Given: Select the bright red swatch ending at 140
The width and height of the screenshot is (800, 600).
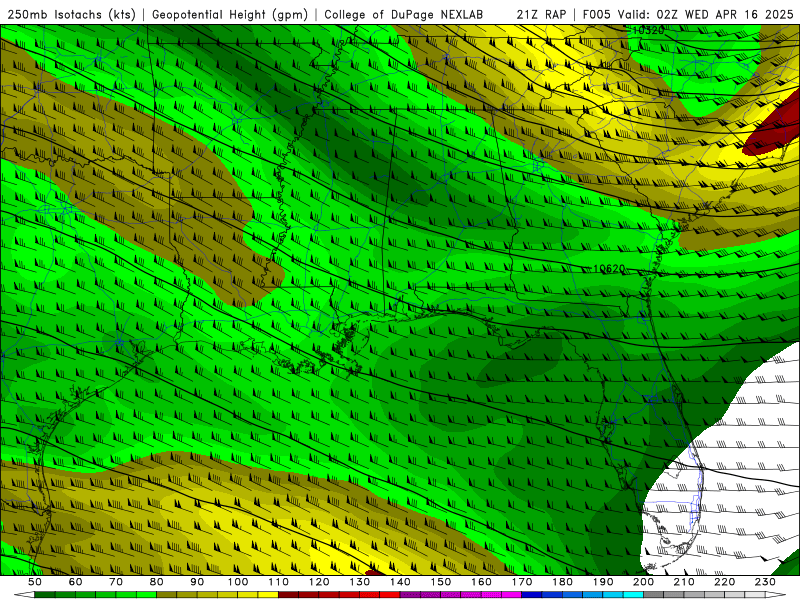Looking at the screenshot, I should 390,595.
